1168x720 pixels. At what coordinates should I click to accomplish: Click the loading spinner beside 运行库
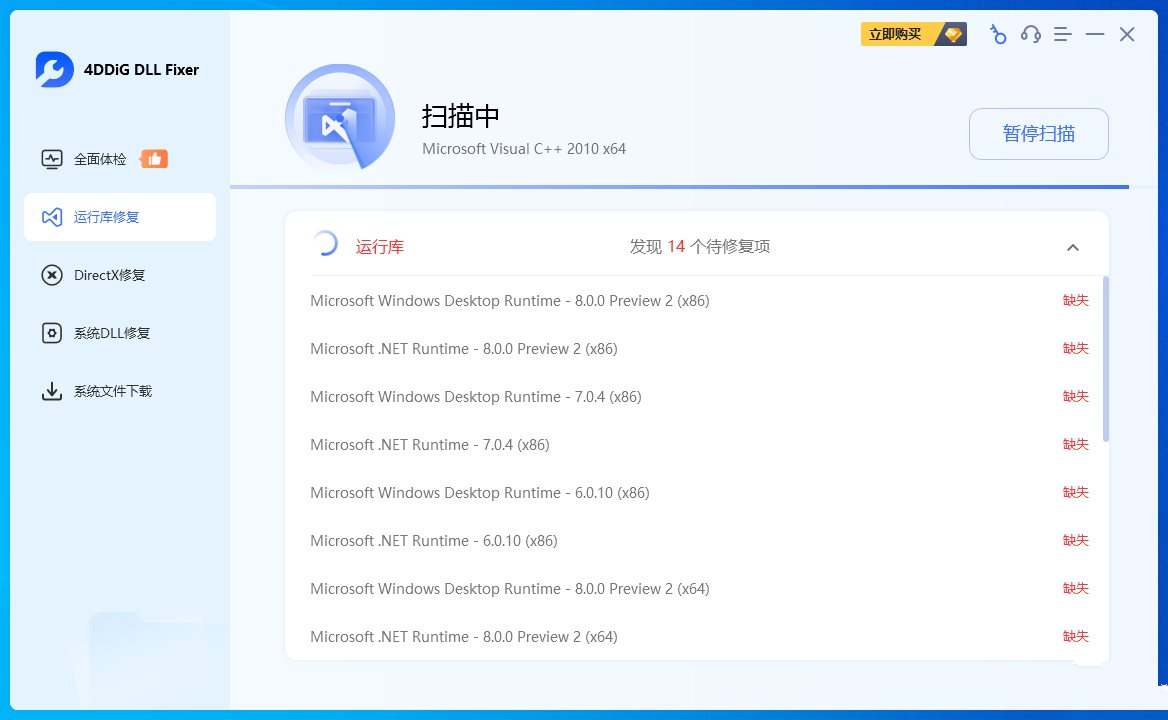point(325,243)
